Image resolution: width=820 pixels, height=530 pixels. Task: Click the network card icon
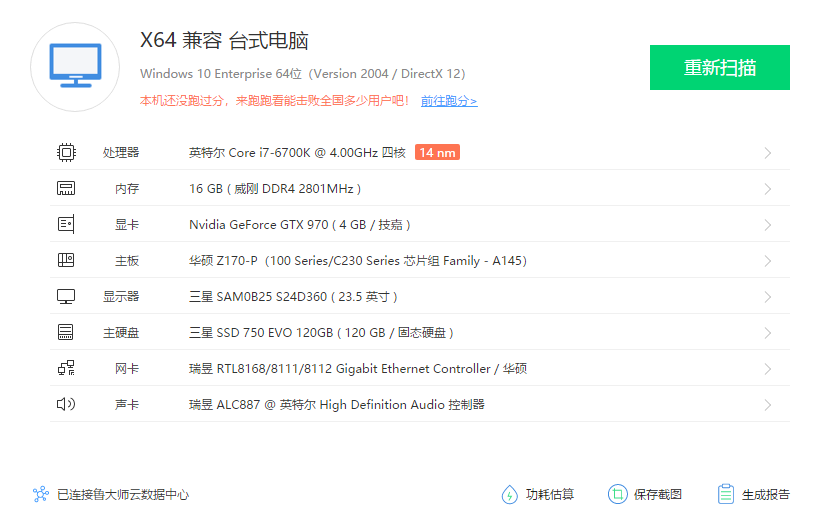click(x=66, y=369)
